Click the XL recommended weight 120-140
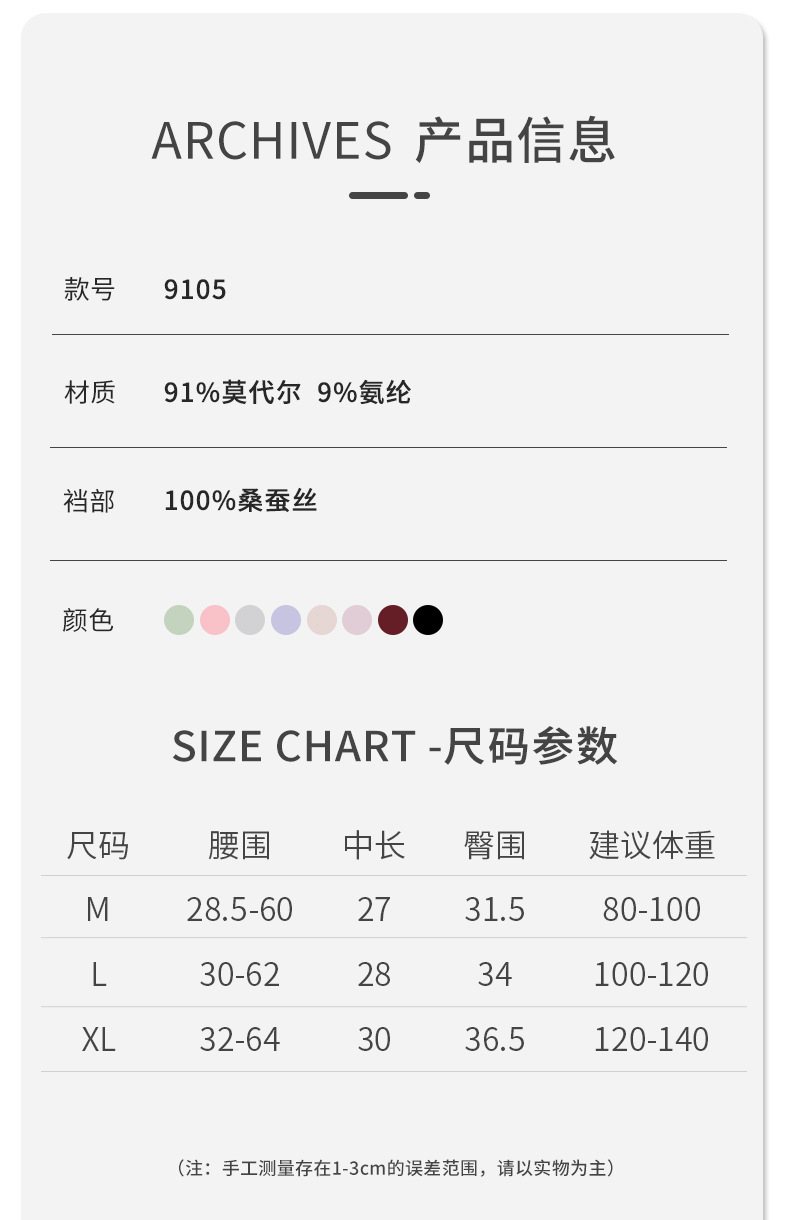This screenshot has height=1220, width=790. point(651,1039)
